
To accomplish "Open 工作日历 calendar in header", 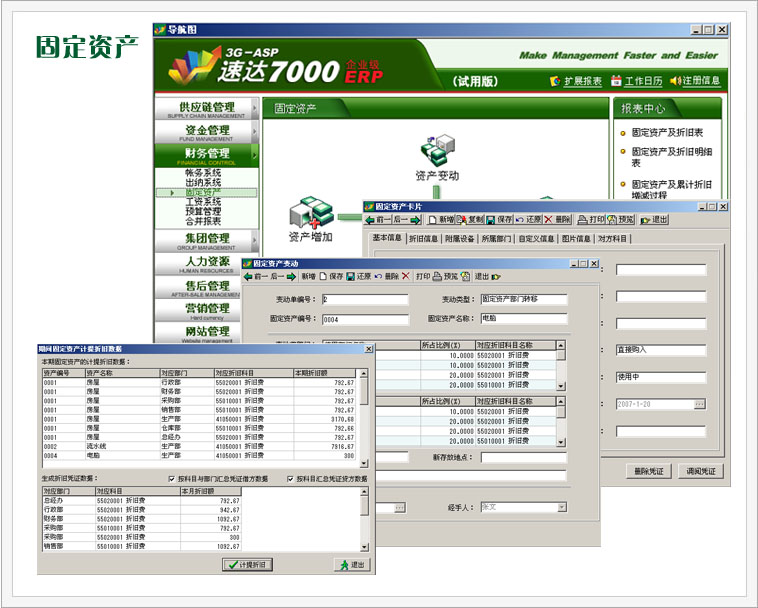I will pyautogui.click(x=637, y=81).
